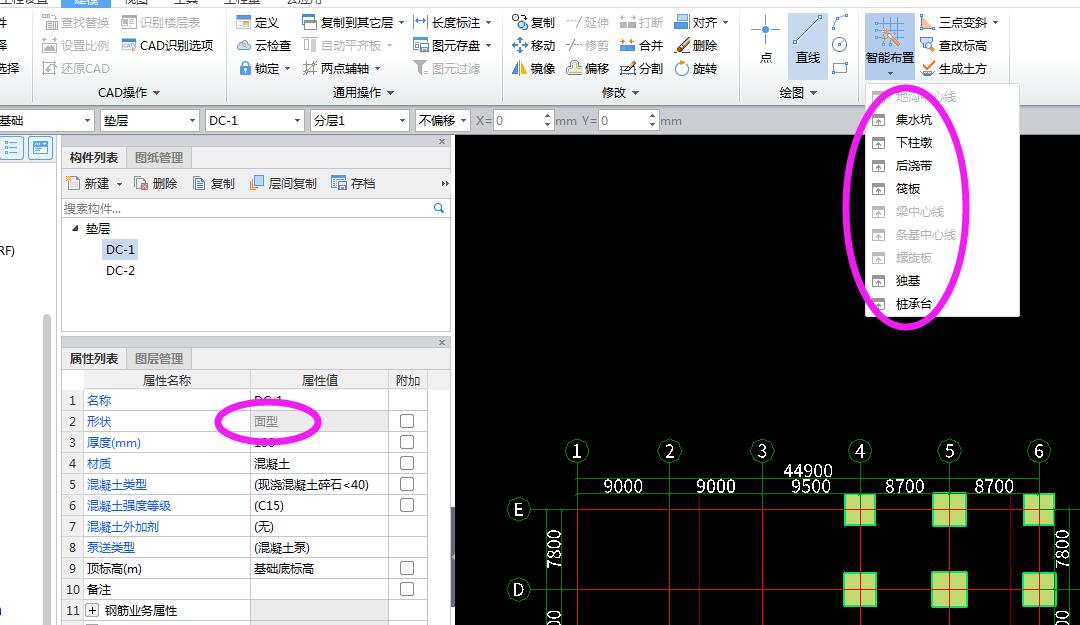
Task: Click the 合并 merge tool
Action: pos(641,45)
